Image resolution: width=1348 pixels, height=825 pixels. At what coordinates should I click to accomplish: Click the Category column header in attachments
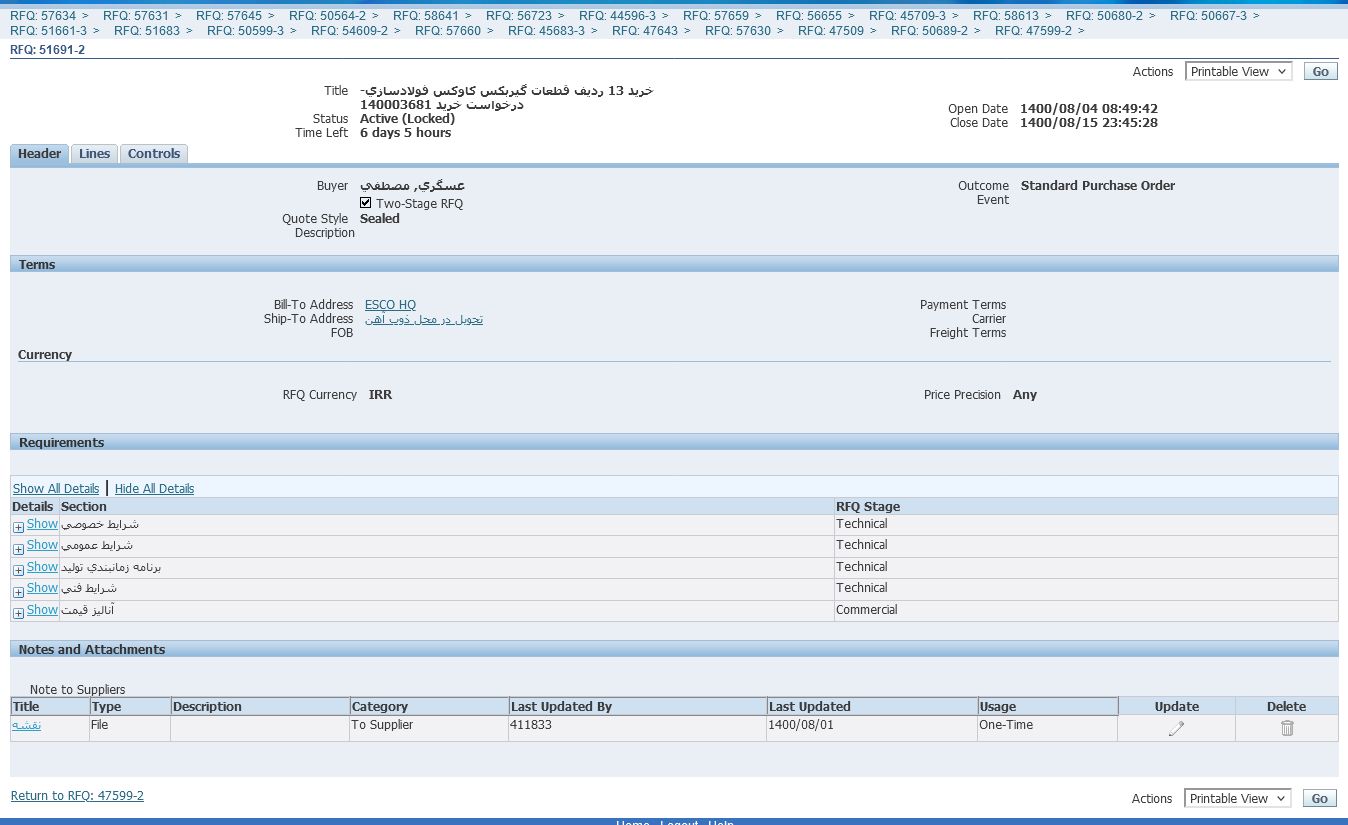click(x=429, y=706)
